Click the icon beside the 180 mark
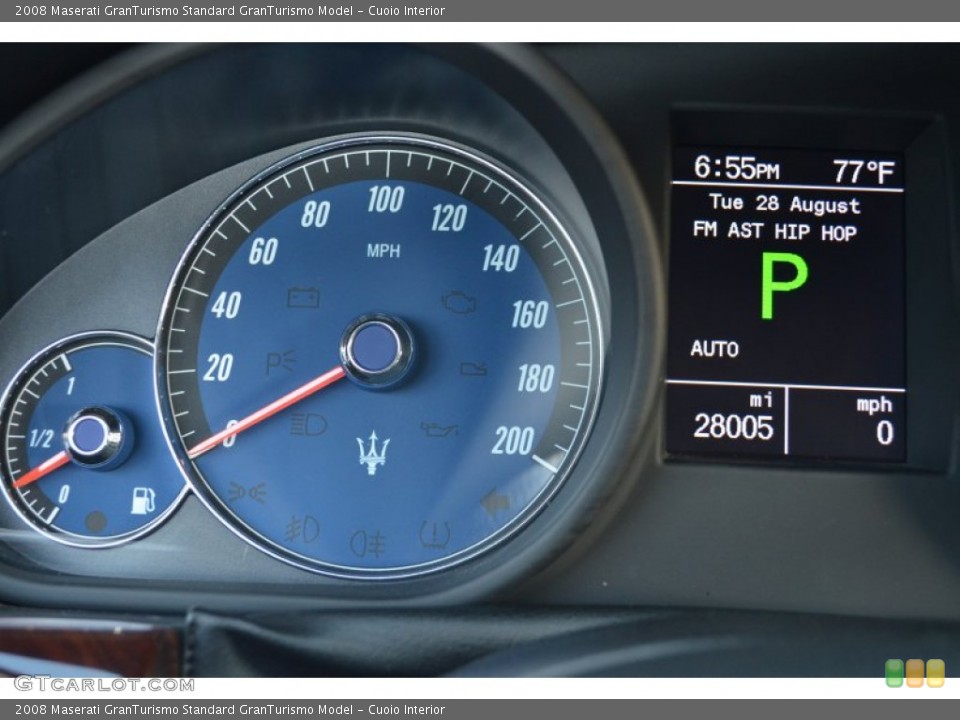Image resolution: width=960 pixels, height=720 pixels. tap(474, 369)
